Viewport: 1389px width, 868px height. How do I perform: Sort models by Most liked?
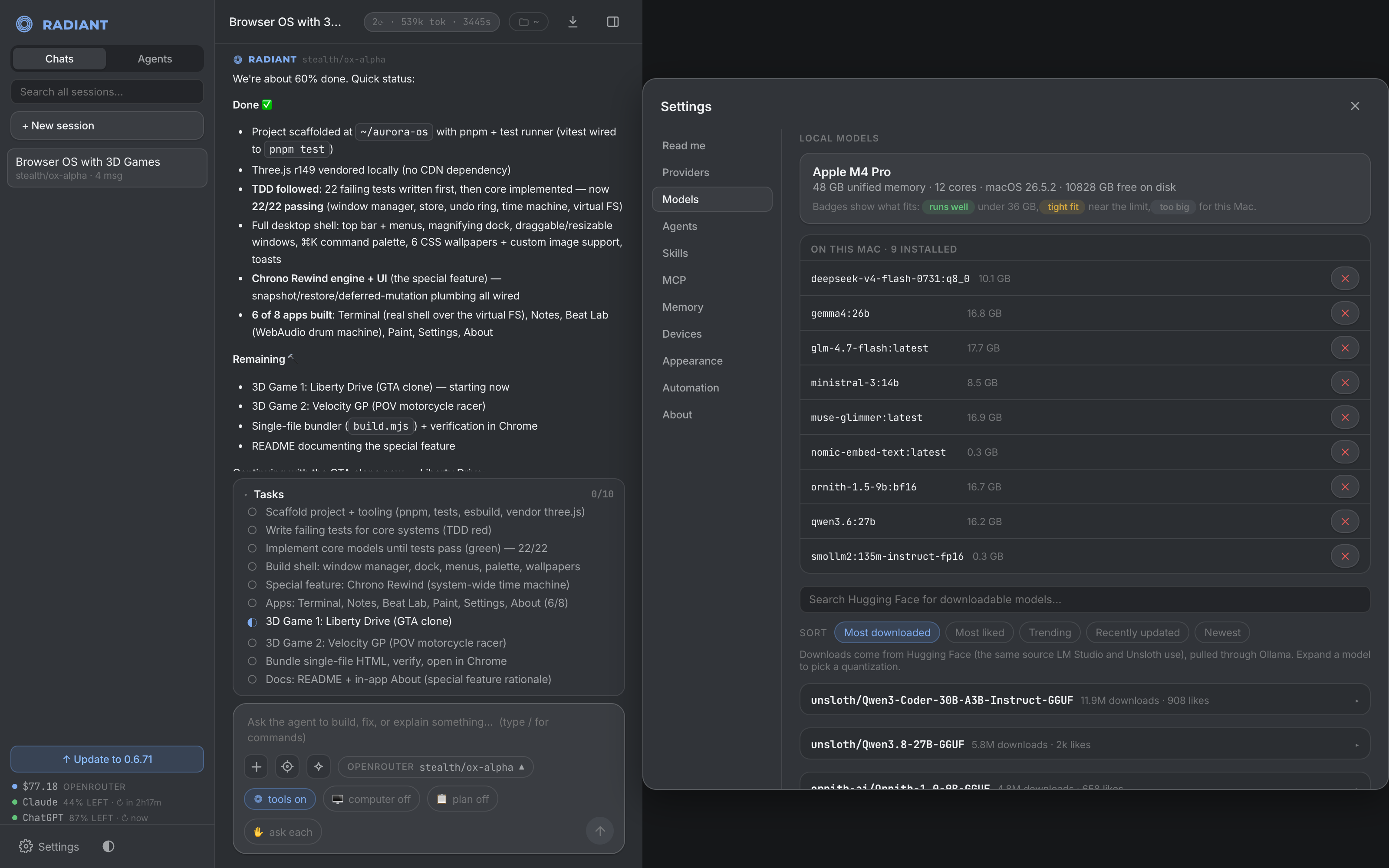coord(979,633)
